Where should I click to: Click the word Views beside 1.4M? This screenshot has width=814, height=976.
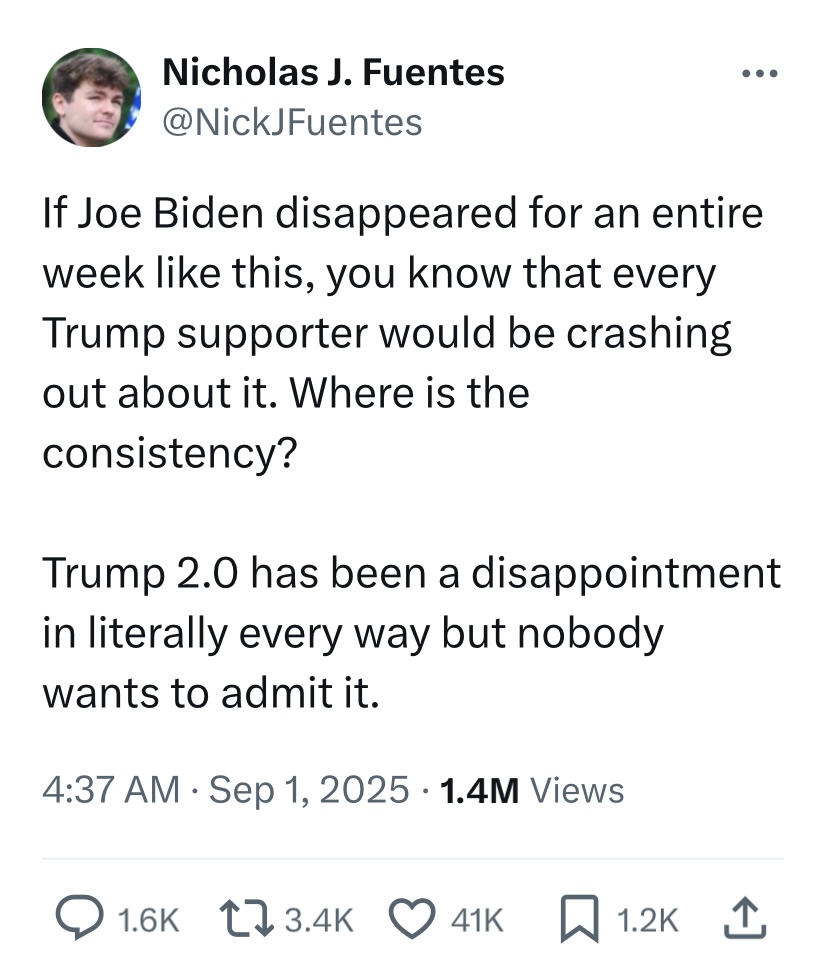(x=577, y=791)
